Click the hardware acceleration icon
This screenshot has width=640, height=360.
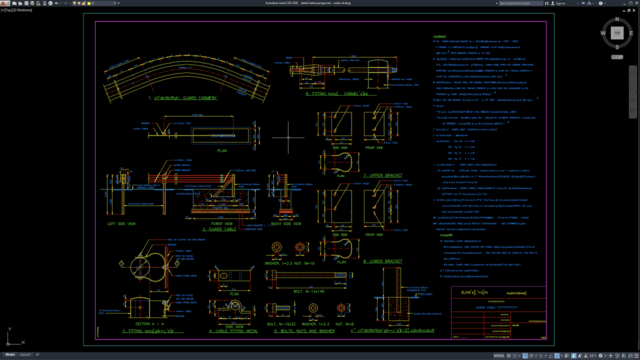[x=624, y=356]
